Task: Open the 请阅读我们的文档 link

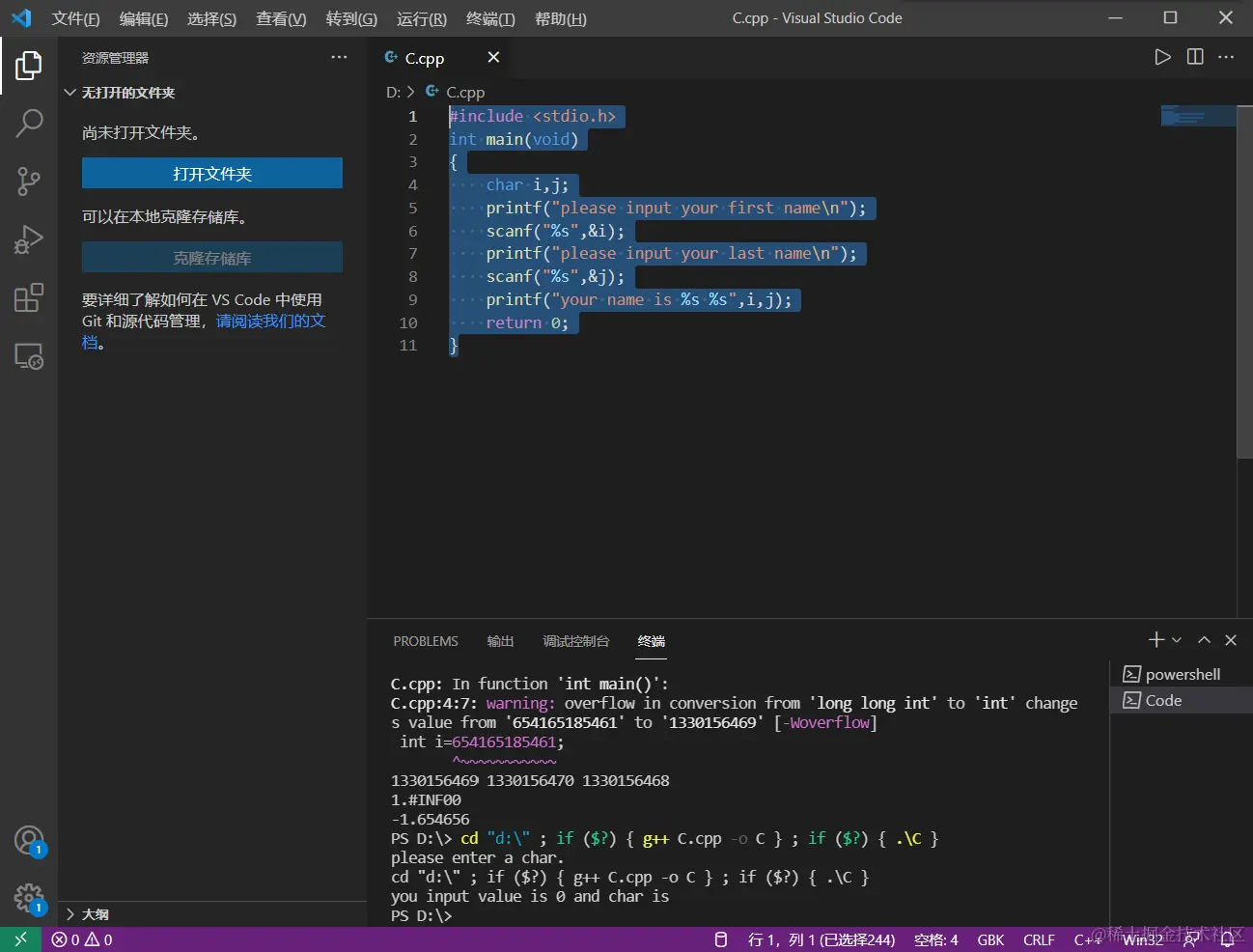Action: [270, 321]
